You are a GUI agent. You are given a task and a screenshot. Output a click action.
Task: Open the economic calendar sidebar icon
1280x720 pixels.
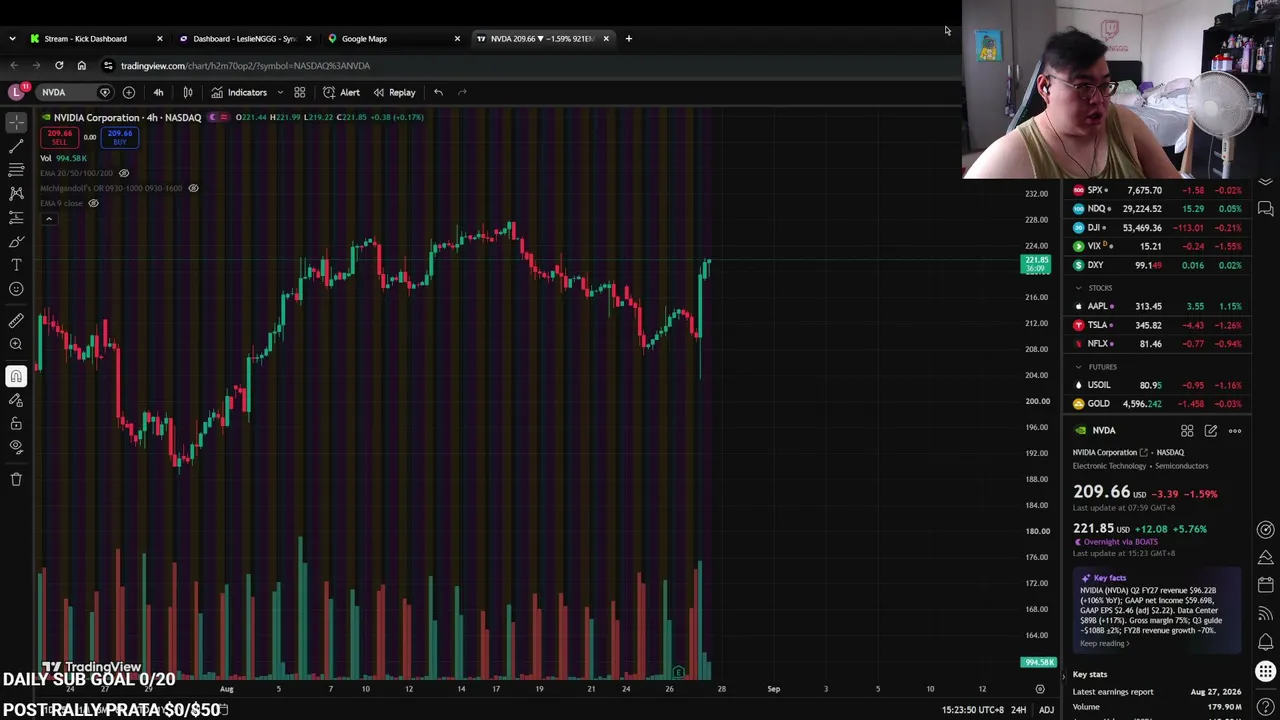(x=1266, y=585)
